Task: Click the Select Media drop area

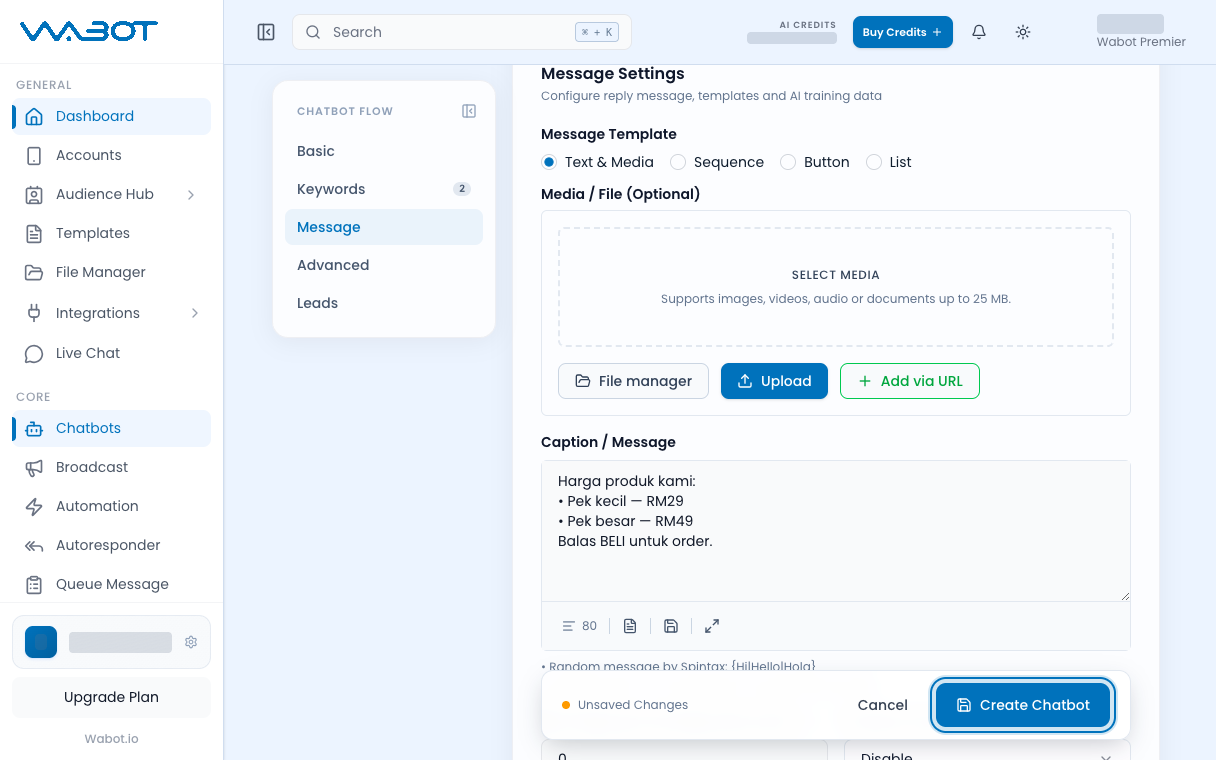Action: 836,287
